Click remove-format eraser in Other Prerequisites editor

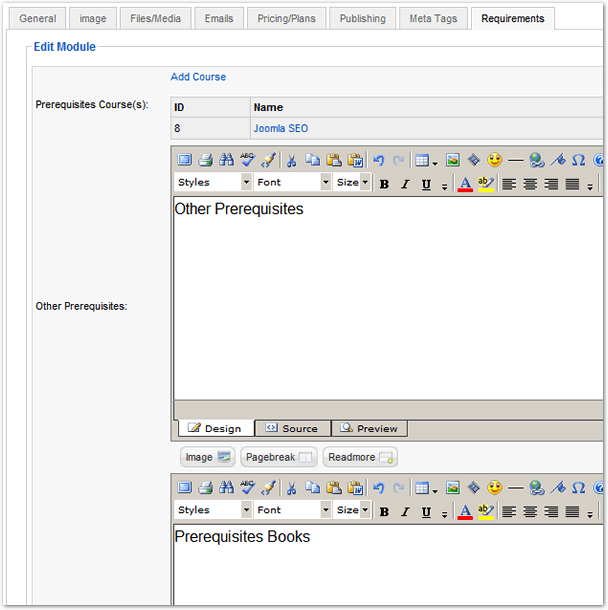pos(268,160)
